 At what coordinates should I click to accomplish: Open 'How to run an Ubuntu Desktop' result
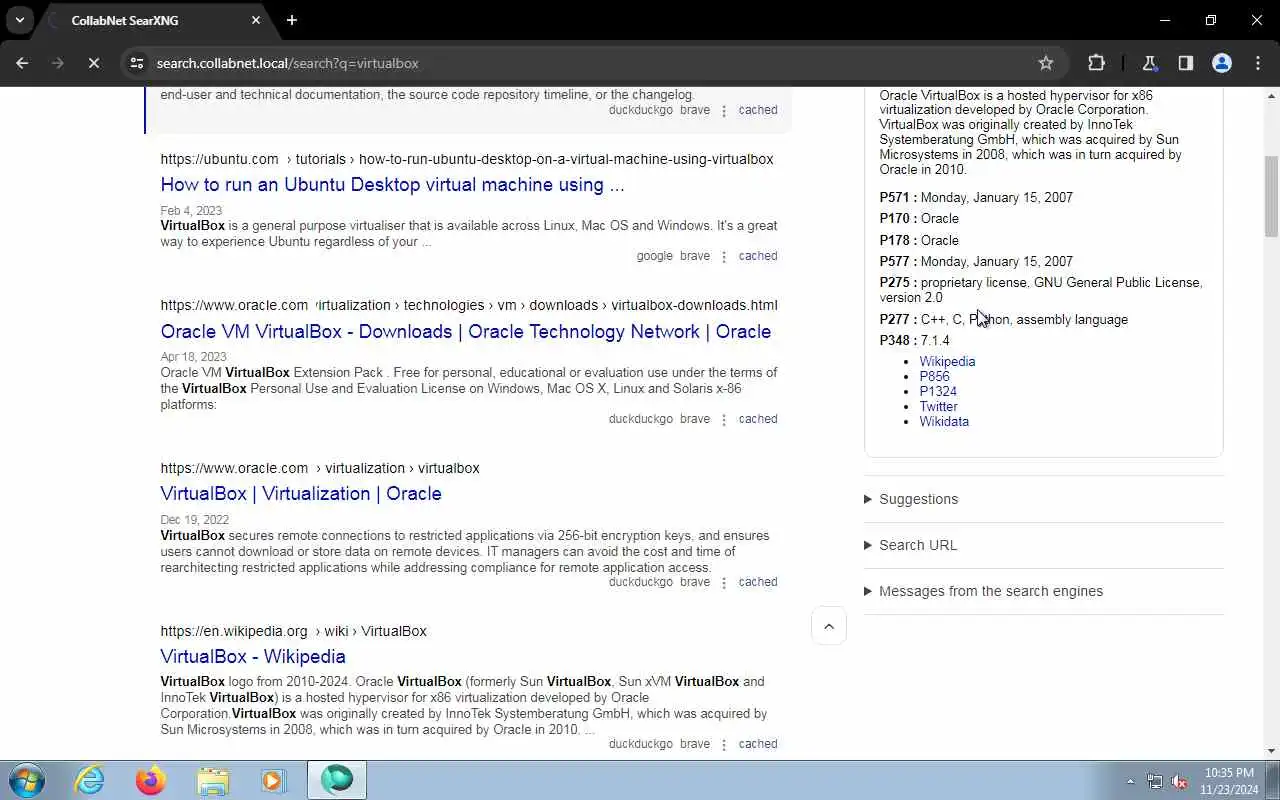[392, 185]
